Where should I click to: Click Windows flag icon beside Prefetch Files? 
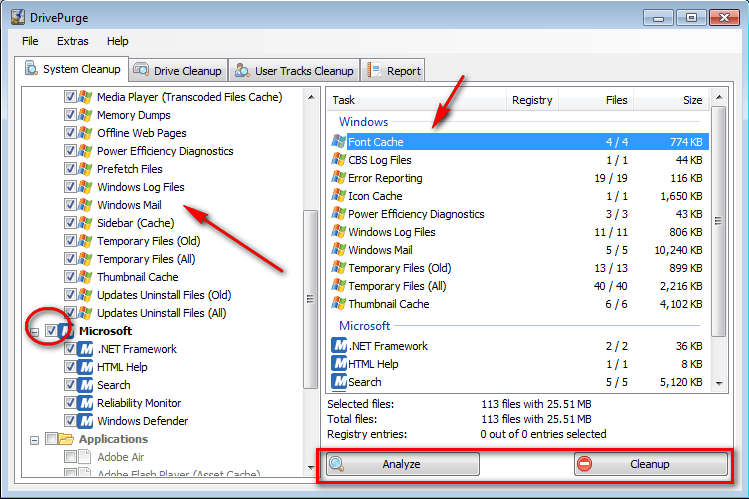pos(85,169)
